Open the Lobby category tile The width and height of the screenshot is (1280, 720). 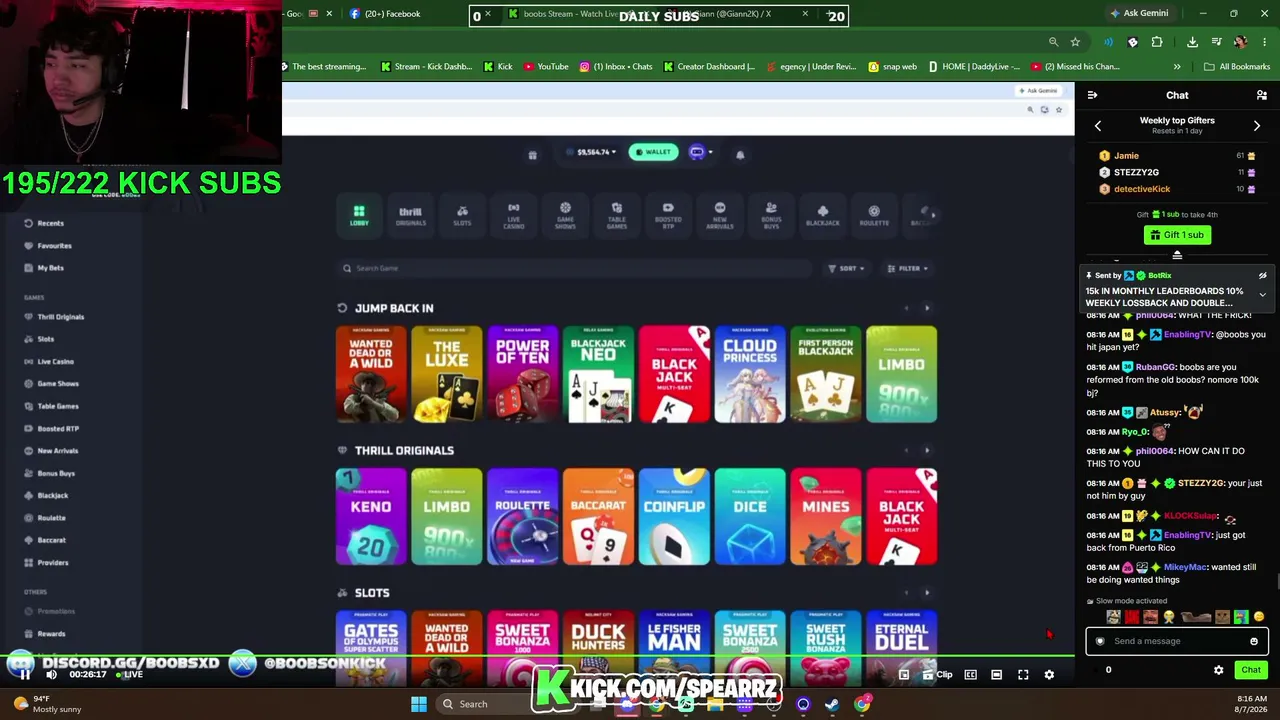pyautogui.click(x=359, y=215)
